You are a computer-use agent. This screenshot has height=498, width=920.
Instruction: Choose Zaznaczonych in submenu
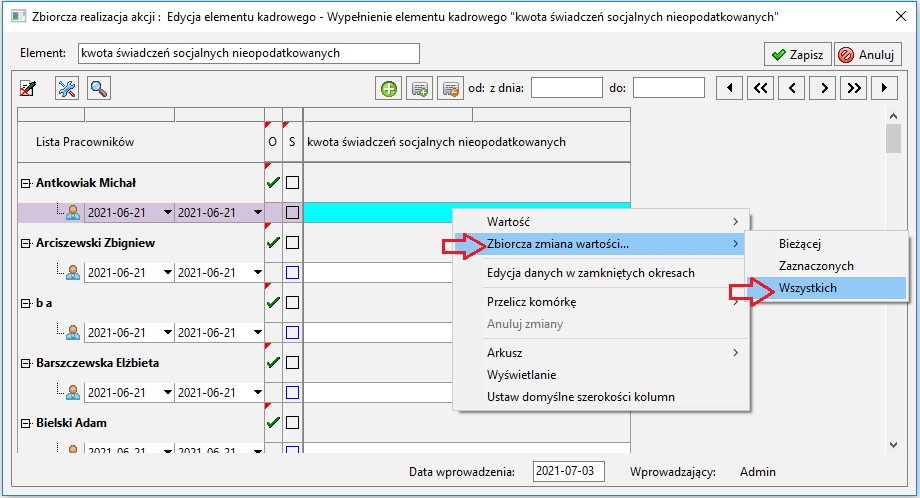click(x=827, y=266)
